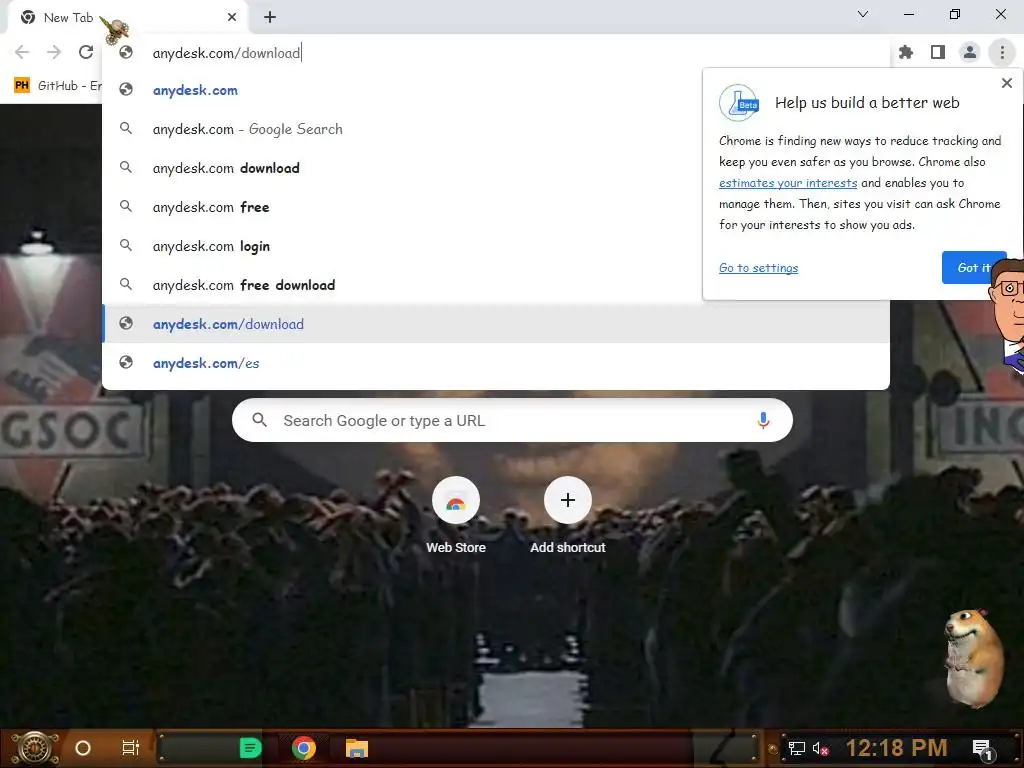Pick the 'anydesk.com free' suggestion

[x=496, y=207]
